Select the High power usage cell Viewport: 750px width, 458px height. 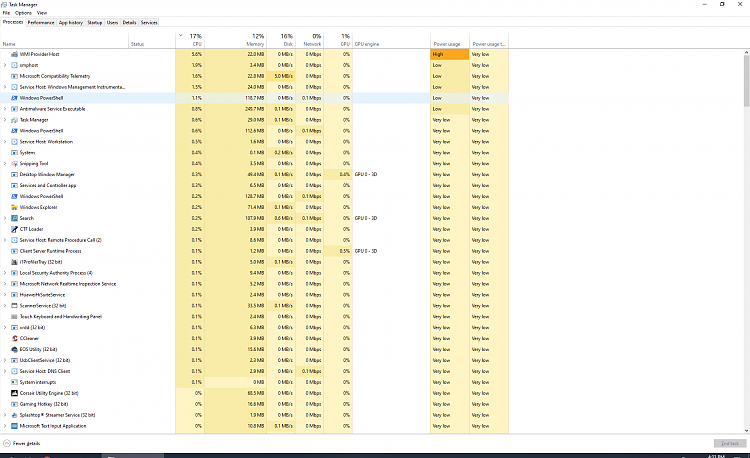(450, 55)
